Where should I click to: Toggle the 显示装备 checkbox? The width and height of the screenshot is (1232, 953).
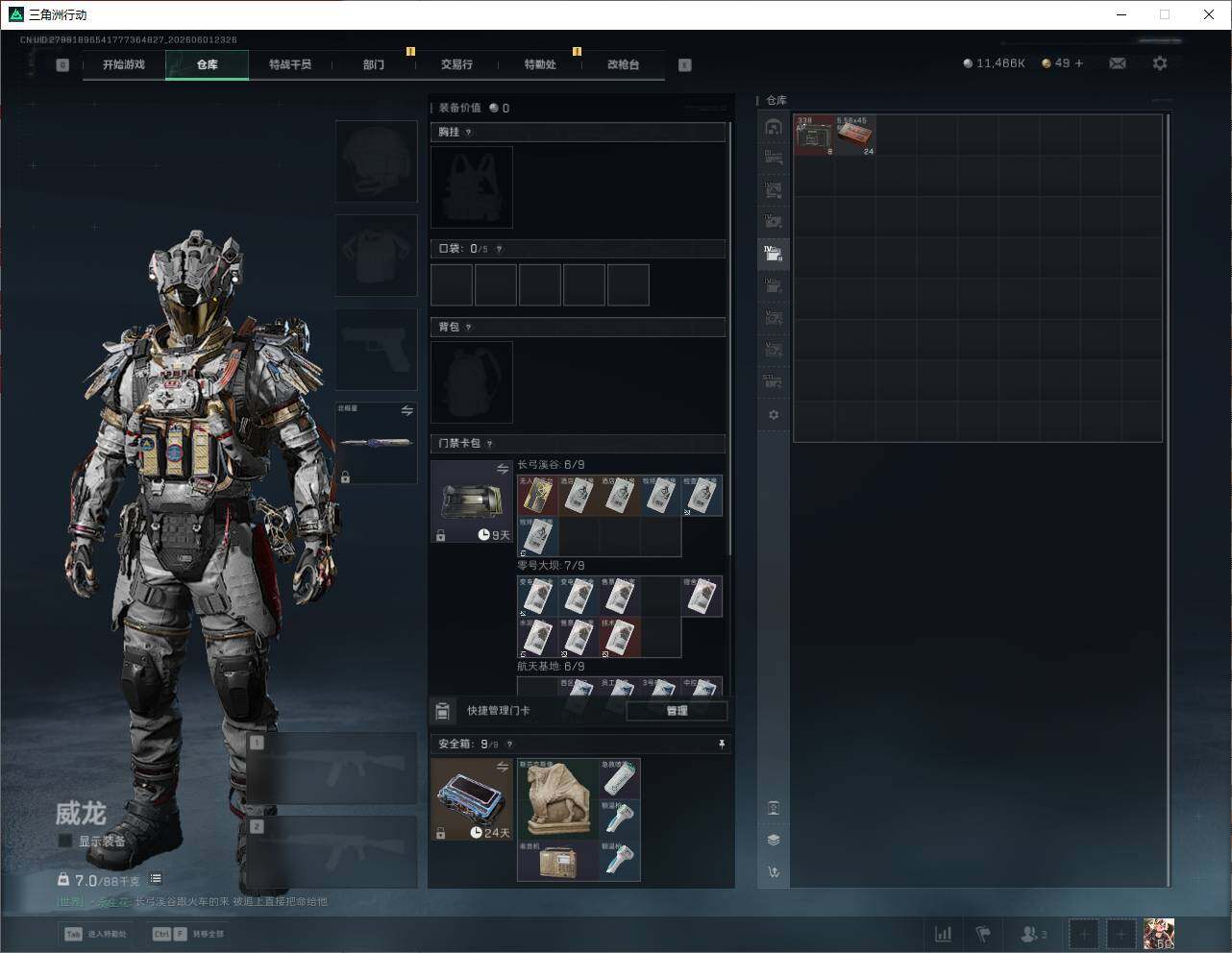(x=64, y=841)
